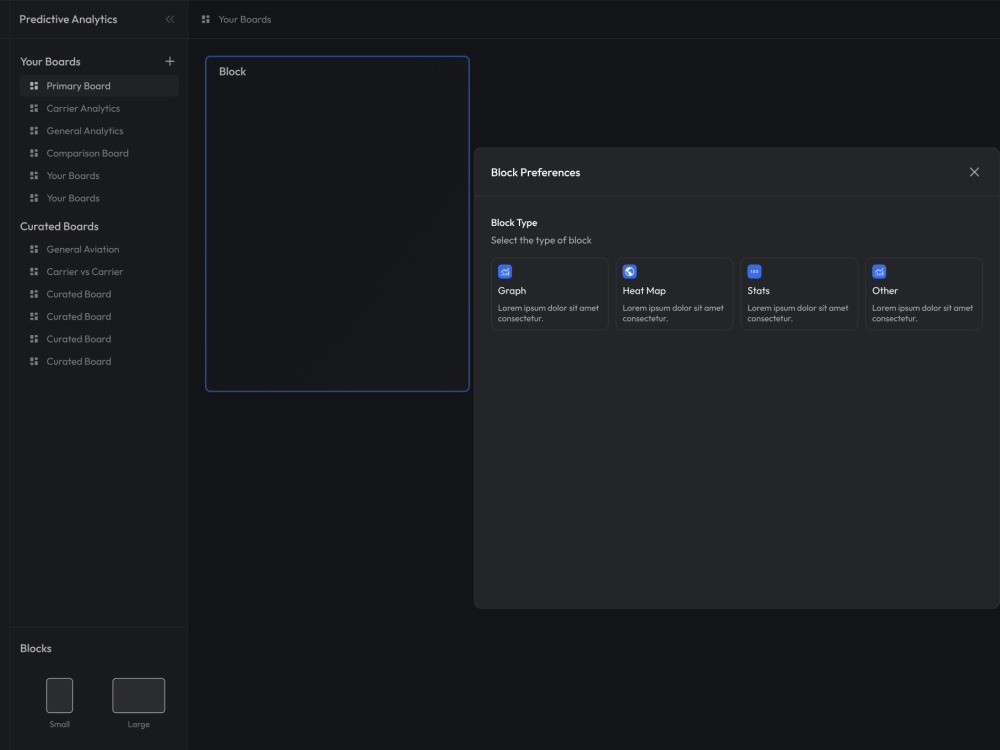The height and width of the screenshot is (750, 1000).
Task: Select the Block panel on the board
Action: click(337, 224)
